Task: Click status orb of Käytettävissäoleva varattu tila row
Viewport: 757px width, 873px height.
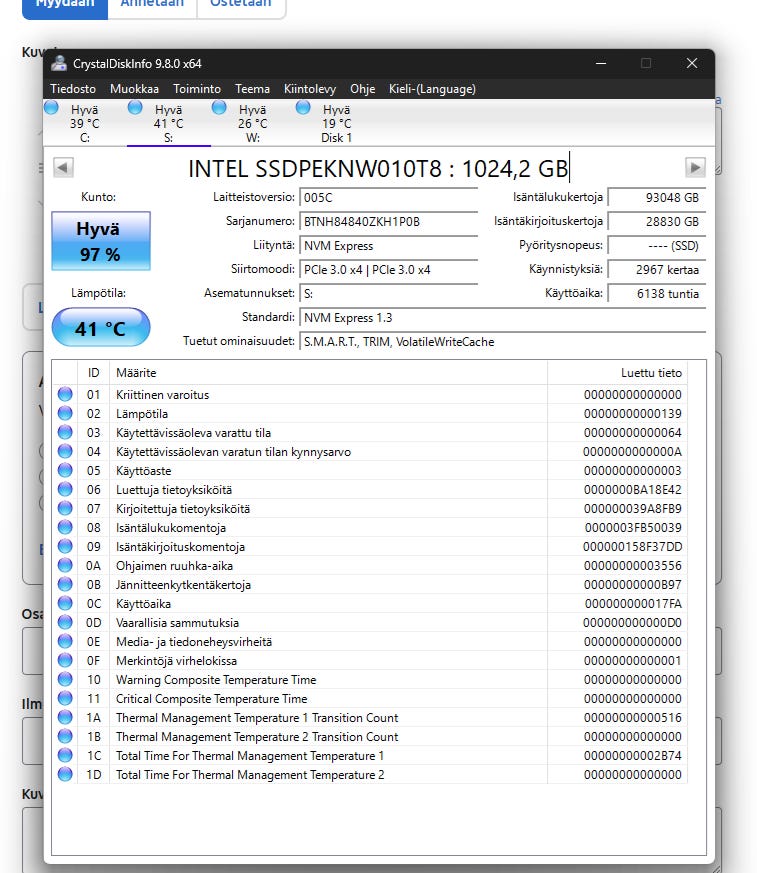Action: pos(65,432)
